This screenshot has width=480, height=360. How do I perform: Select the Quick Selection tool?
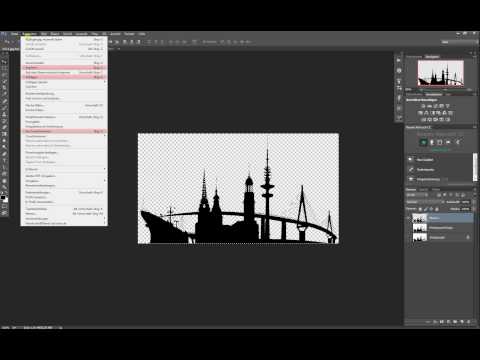coord(4,81)
